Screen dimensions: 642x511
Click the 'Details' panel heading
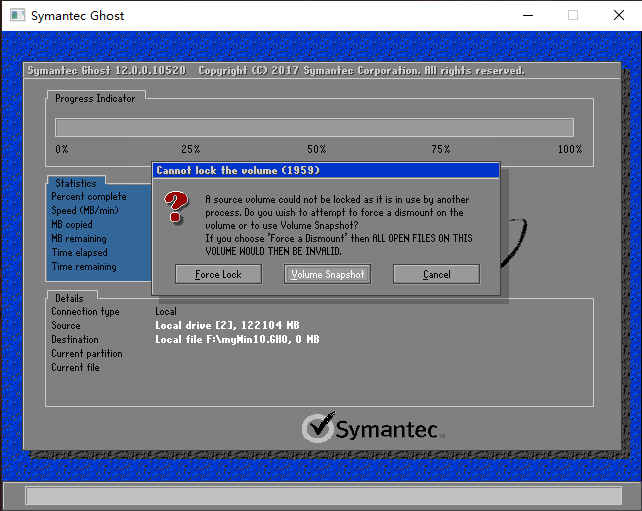pyautogui.click(x=69, y=298)
